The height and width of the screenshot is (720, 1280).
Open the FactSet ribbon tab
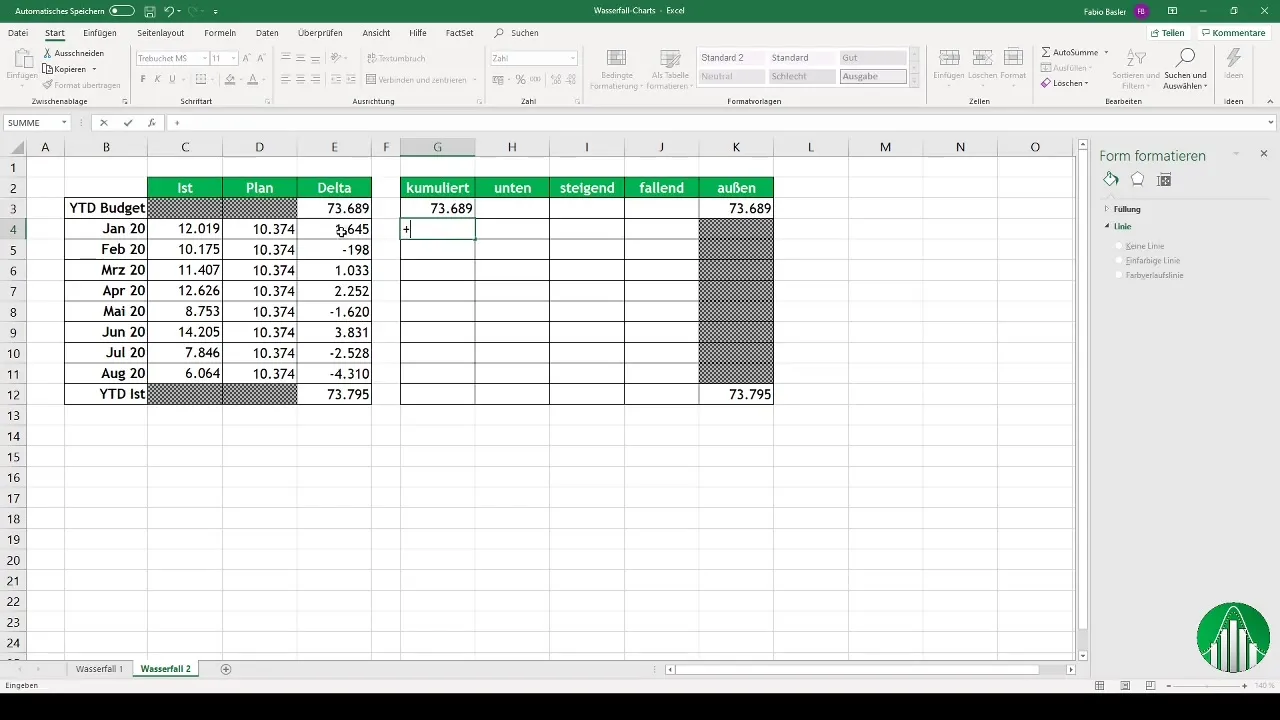tap(459, 33)
